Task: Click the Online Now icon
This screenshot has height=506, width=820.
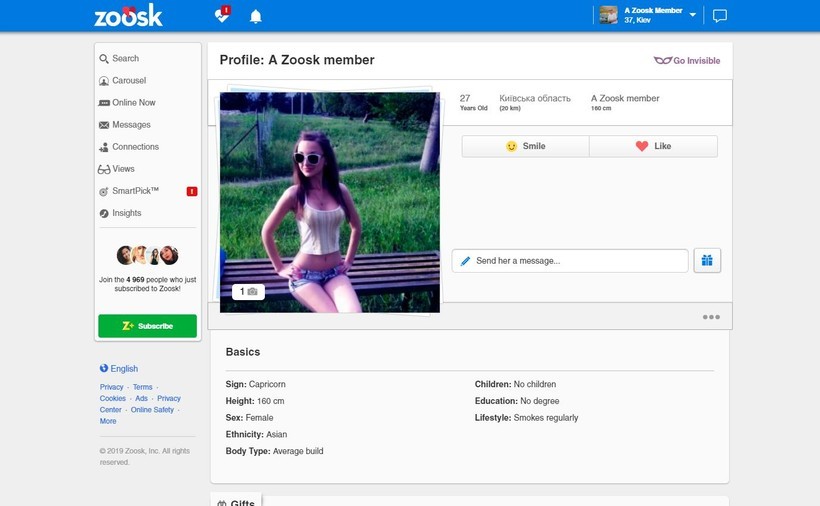Action: (104, 103)
